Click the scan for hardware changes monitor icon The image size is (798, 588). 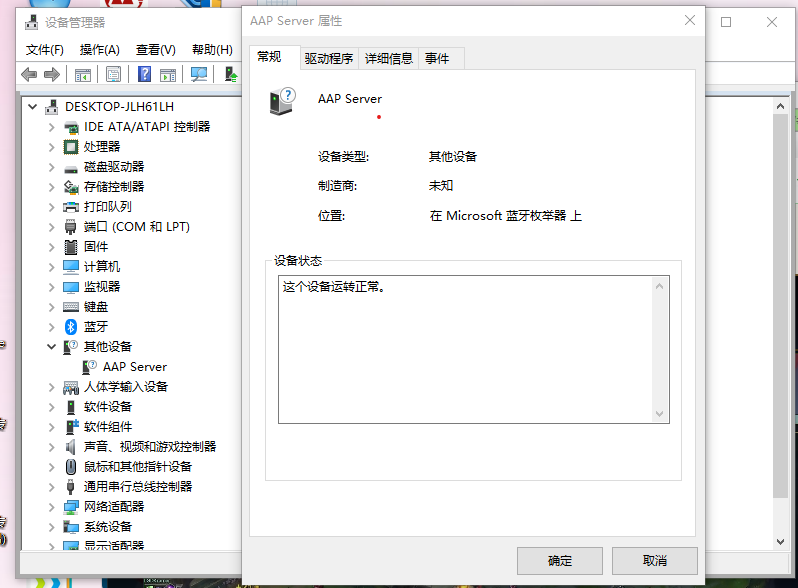click(x=198, y=74)
